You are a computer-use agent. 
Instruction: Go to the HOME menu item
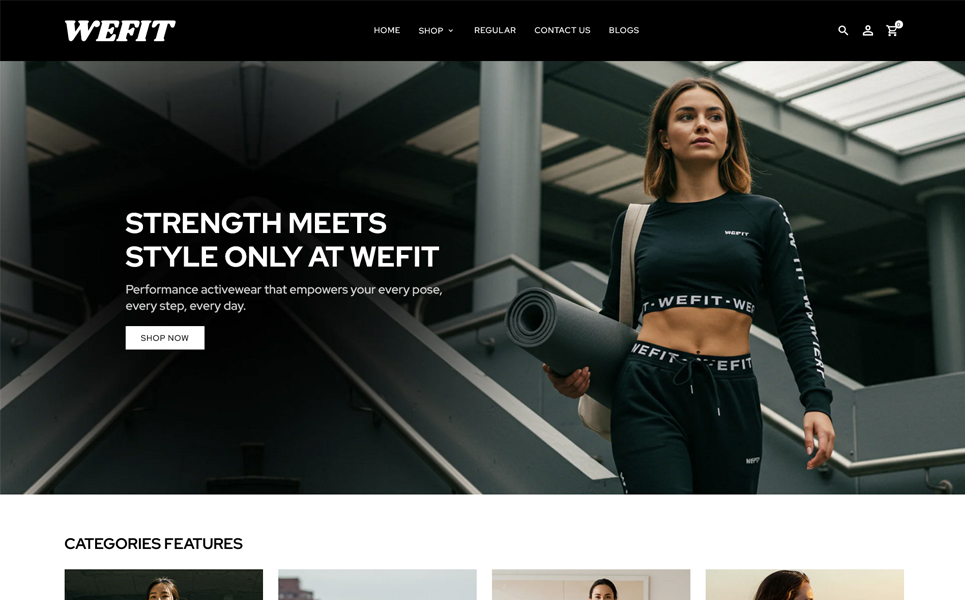click(386, 30)
